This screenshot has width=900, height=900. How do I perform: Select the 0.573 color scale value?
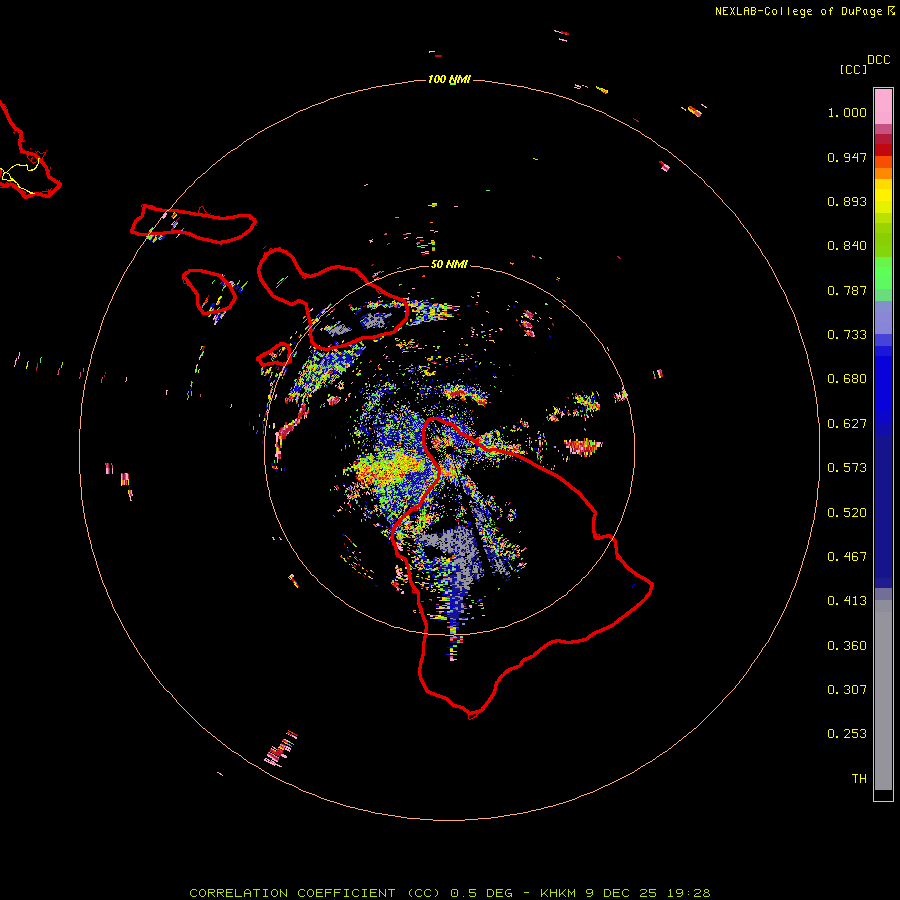pos(847,468)
